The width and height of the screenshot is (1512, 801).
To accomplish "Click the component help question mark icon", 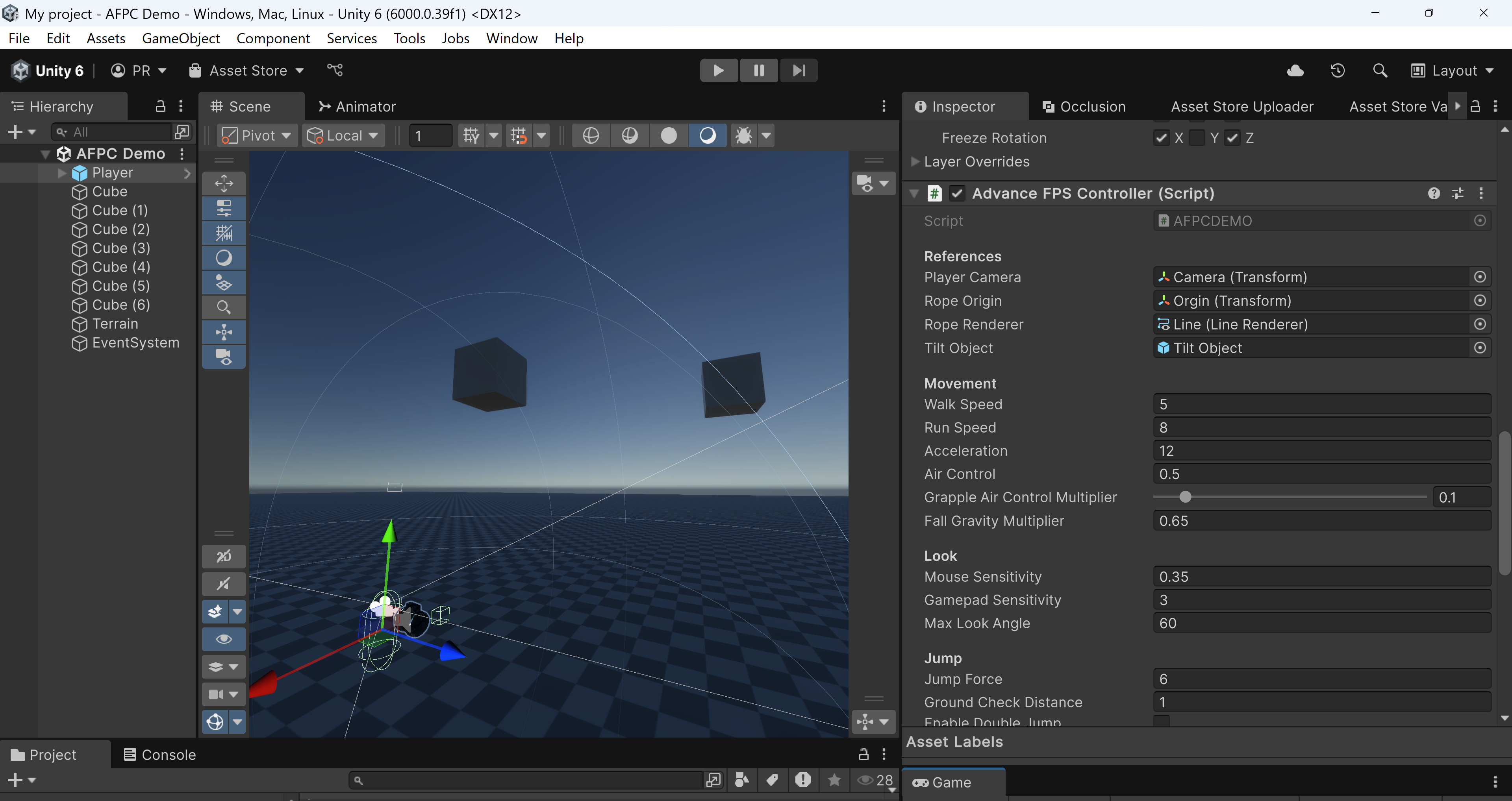I will pos(1433,193).
